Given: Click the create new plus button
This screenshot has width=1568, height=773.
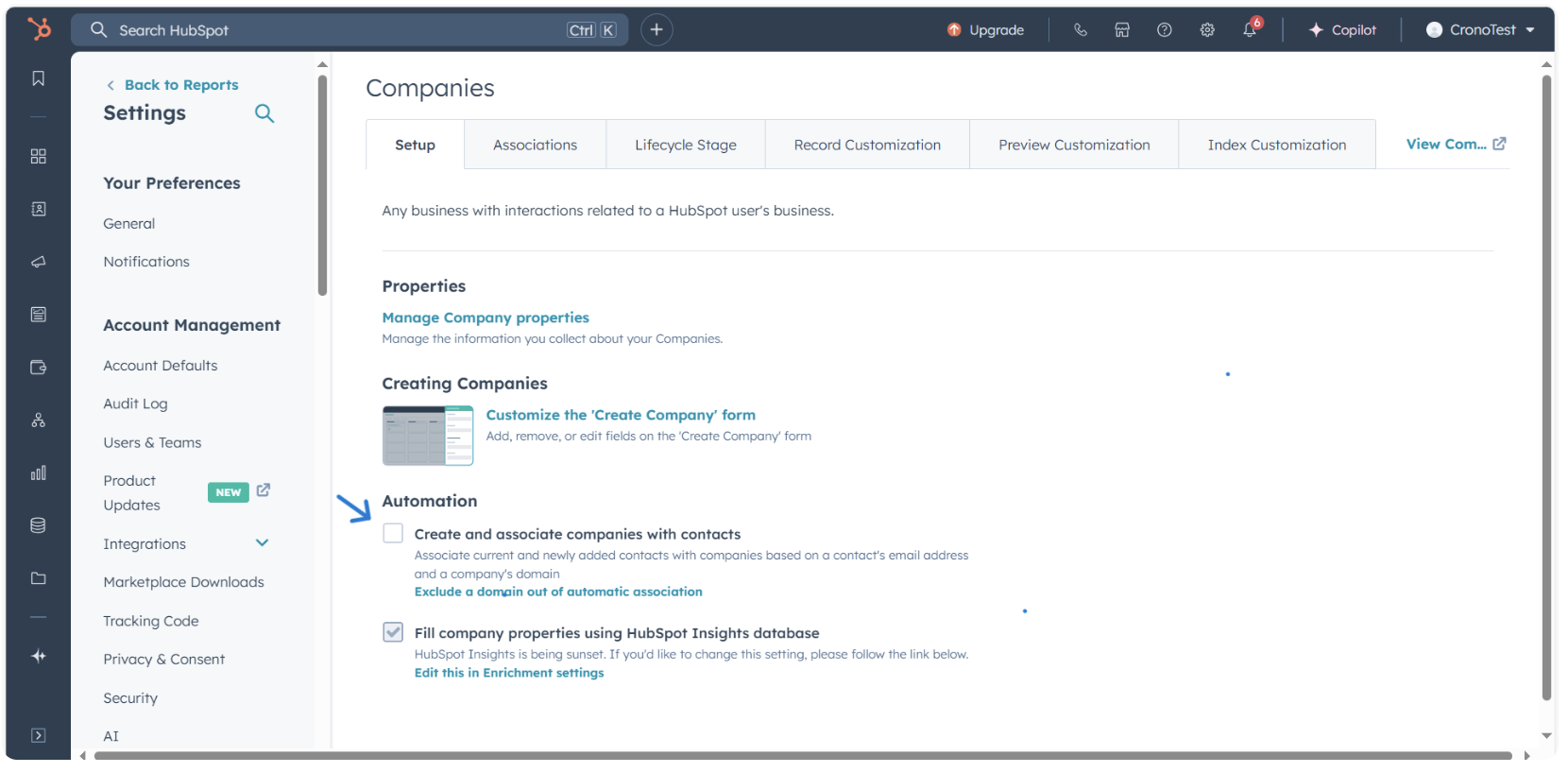Looking at the screenshot, I should [x=656, y=29].
